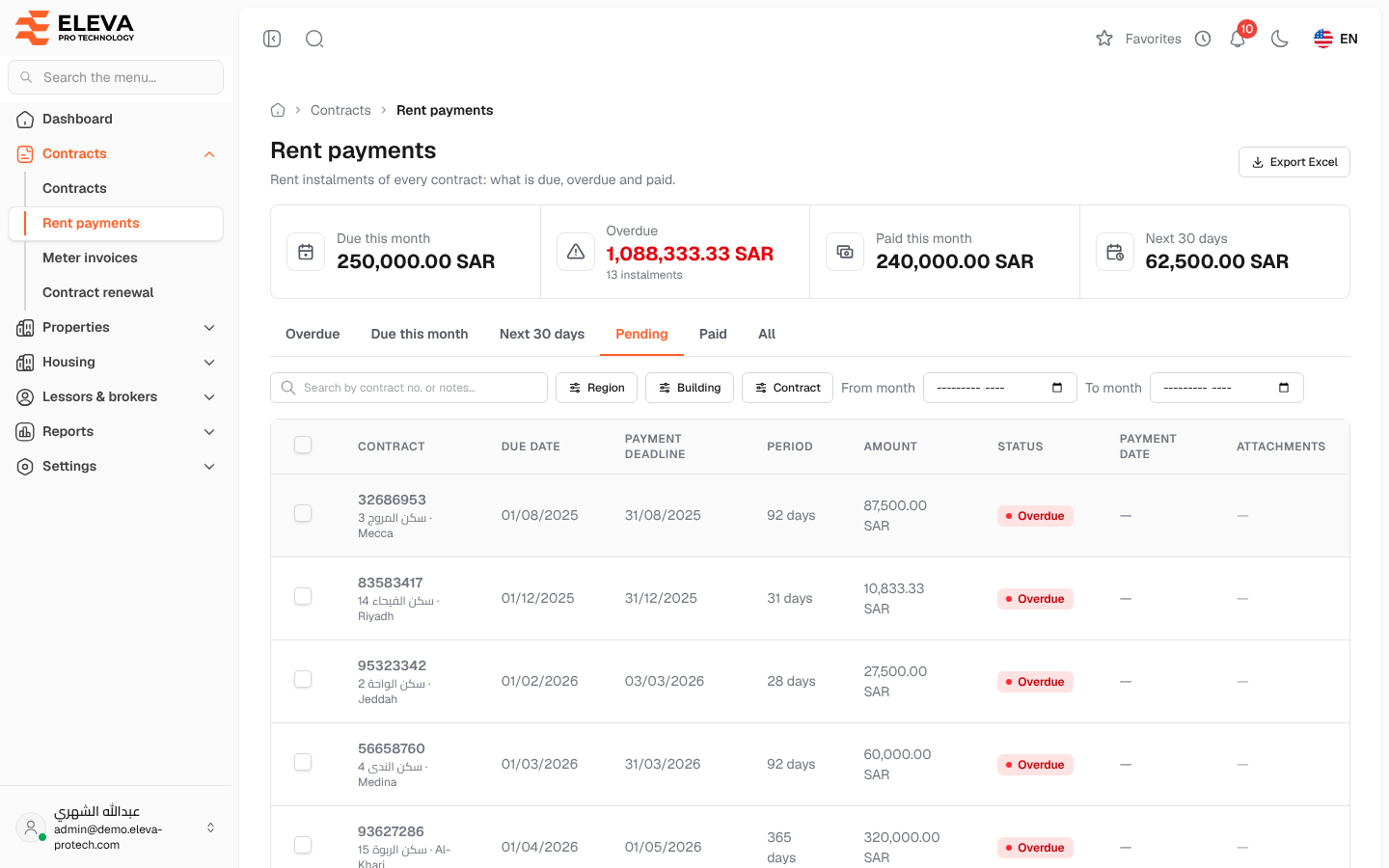The image size is (1389, 868).
Task: Open the search magnifier in top bar
Action: (314, 39)
